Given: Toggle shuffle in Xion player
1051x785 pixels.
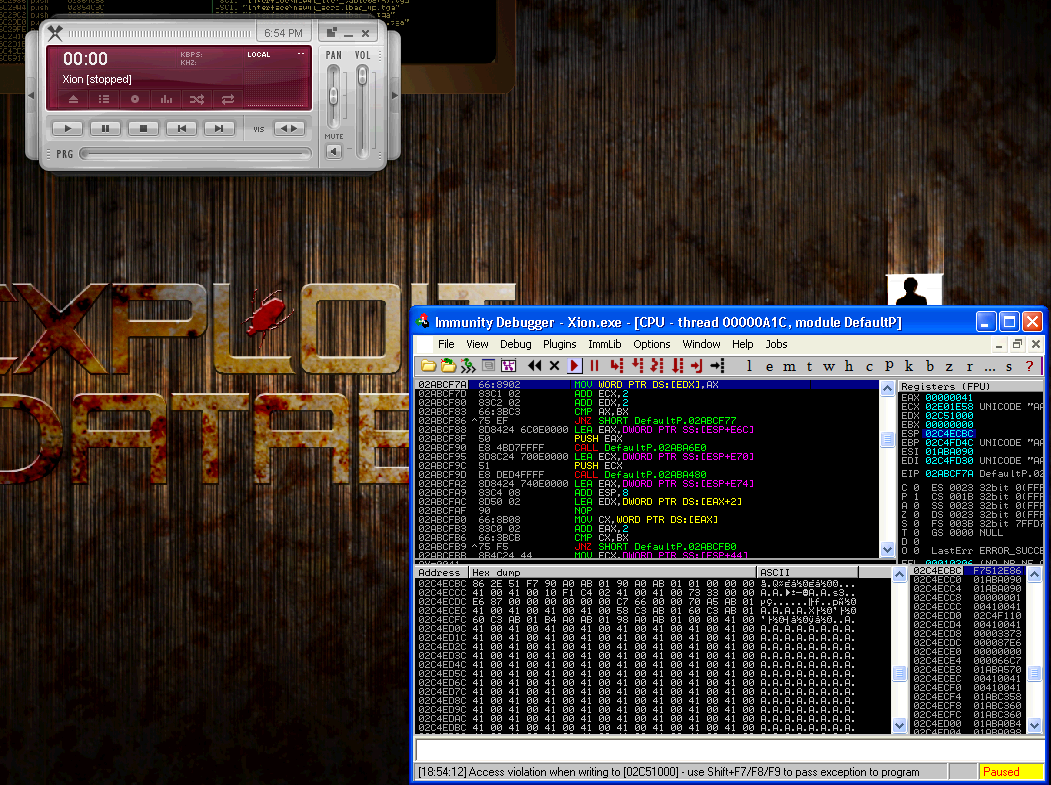Looking at the screenshot, I should tap(197, 99).
